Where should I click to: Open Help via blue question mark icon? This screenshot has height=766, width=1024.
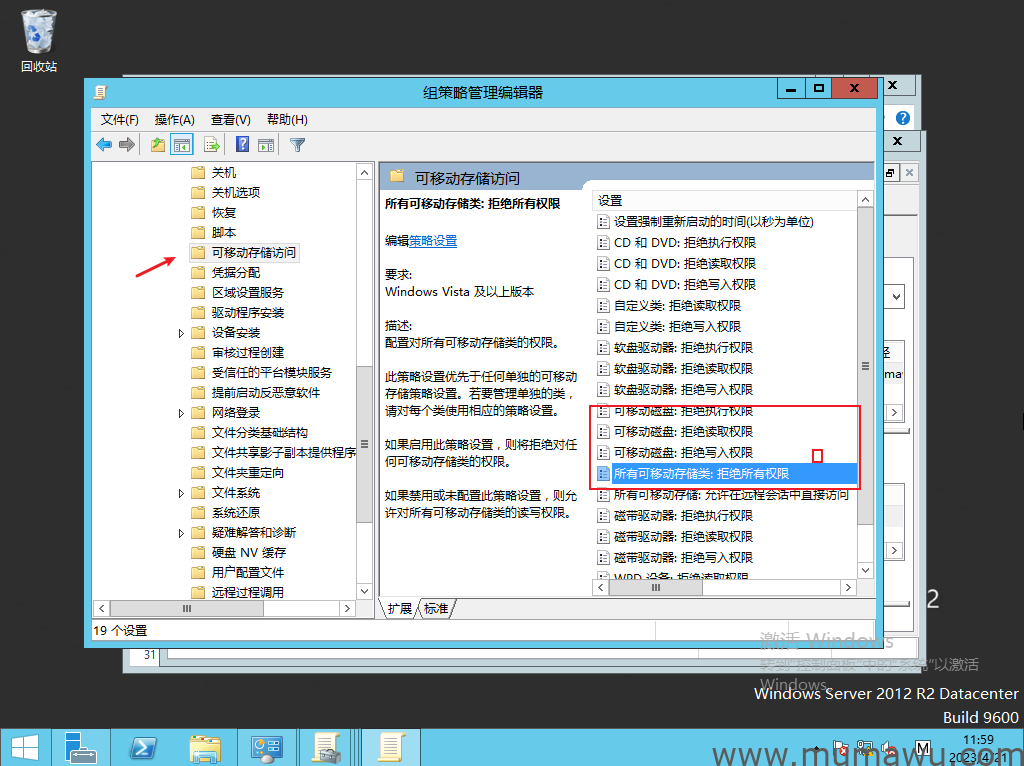[242, 145]
